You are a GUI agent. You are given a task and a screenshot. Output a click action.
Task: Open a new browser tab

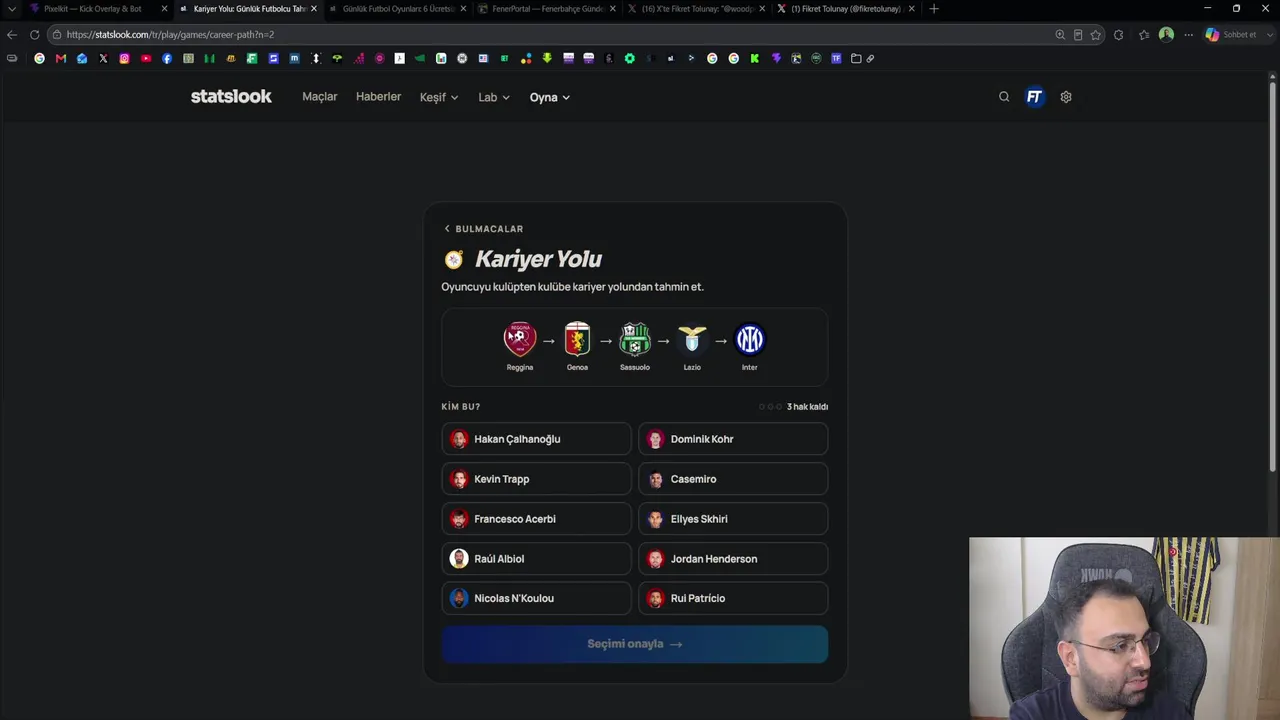934,9
